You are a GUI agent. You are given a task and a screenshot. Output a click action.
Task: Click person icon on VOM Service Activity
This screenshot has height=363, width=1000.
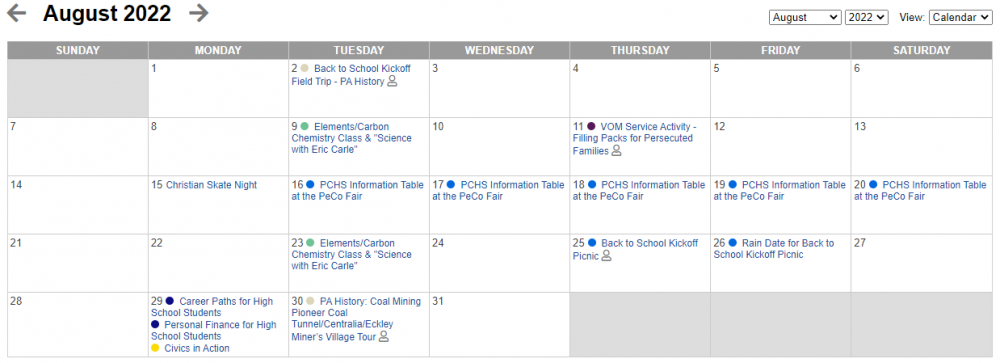616,151
